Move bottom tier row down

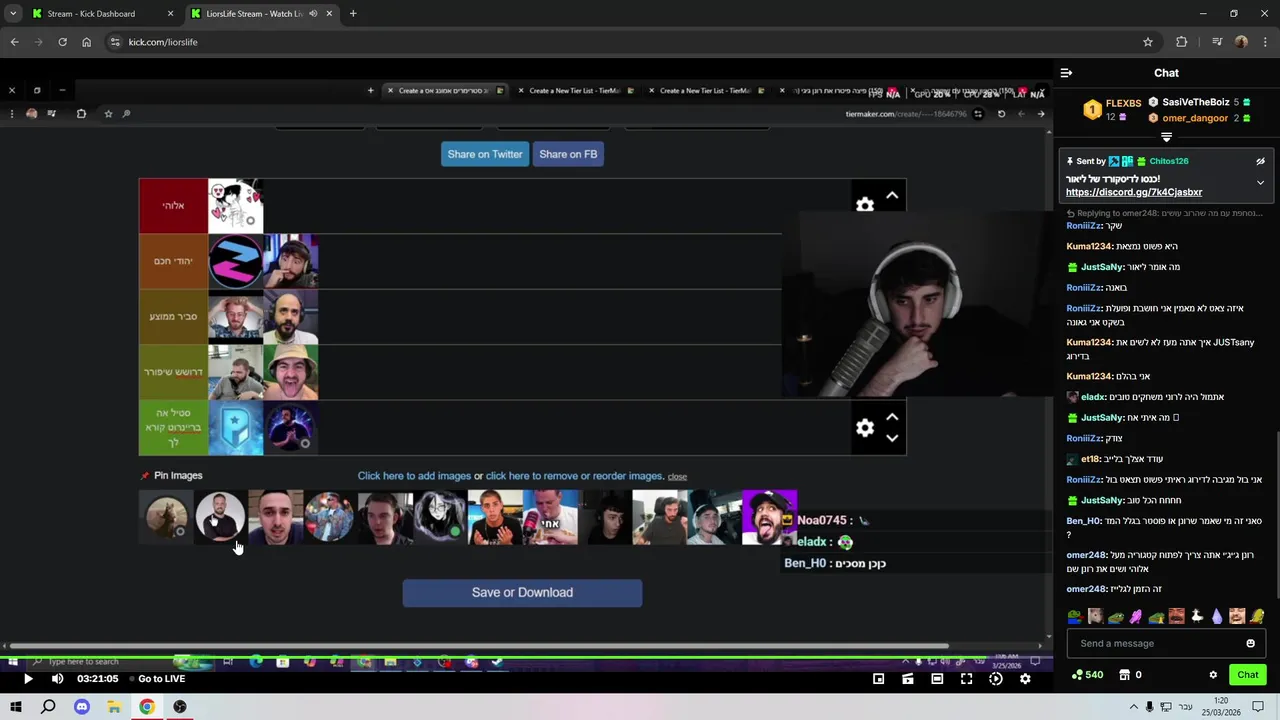coord(892,438)
